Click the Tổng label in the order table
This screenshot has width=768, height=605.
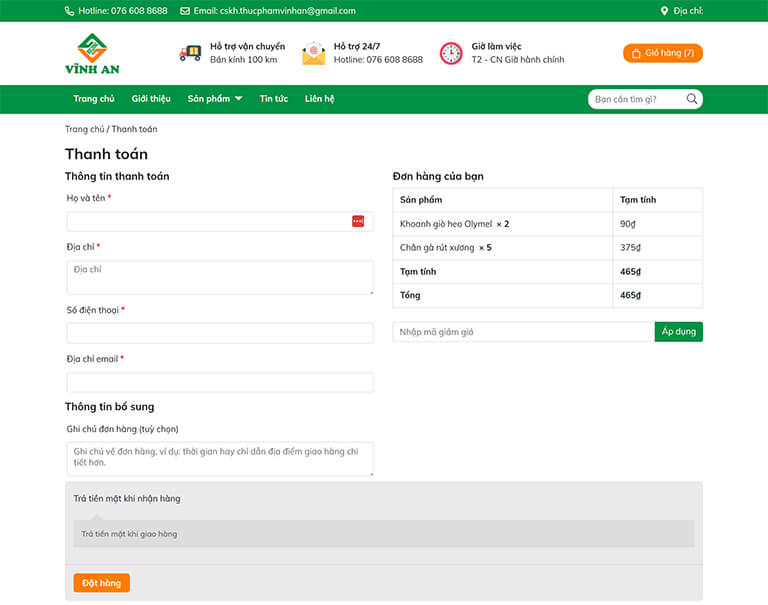[x=410, y=295]
